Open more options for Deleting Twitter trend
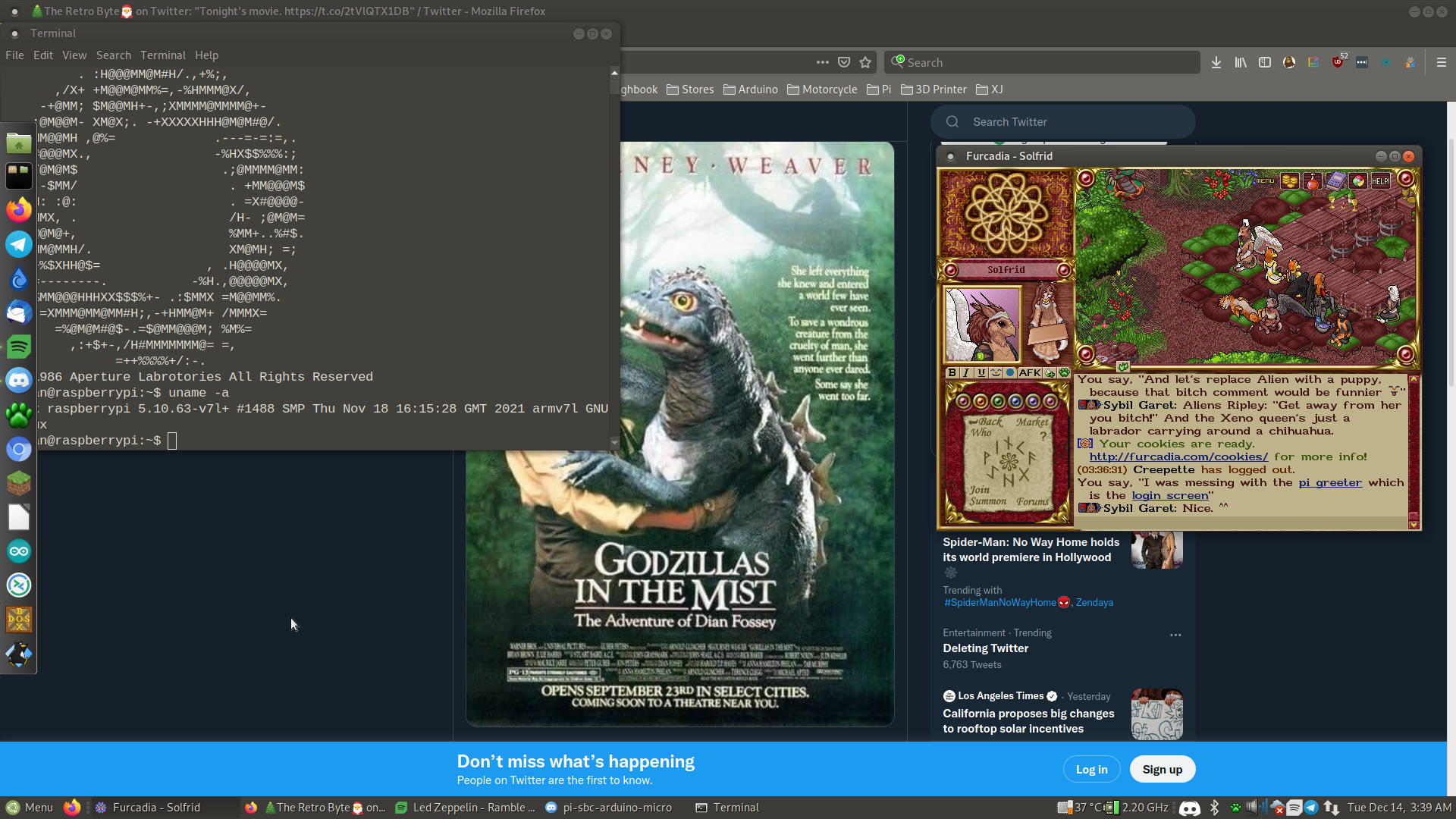 coord(1175,635)
